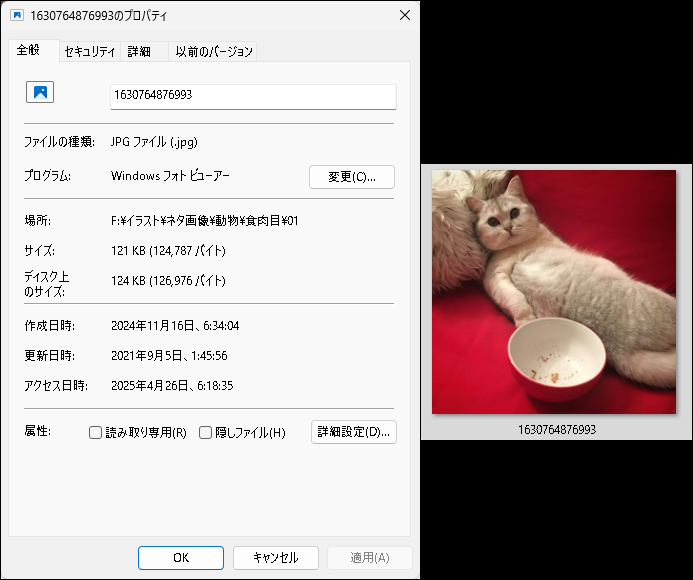Viewport: 693px width, 580px height.
Task: Click the thumbnail filename label 1630764876993
Action: pyautogui.click(x=557, y=429)
